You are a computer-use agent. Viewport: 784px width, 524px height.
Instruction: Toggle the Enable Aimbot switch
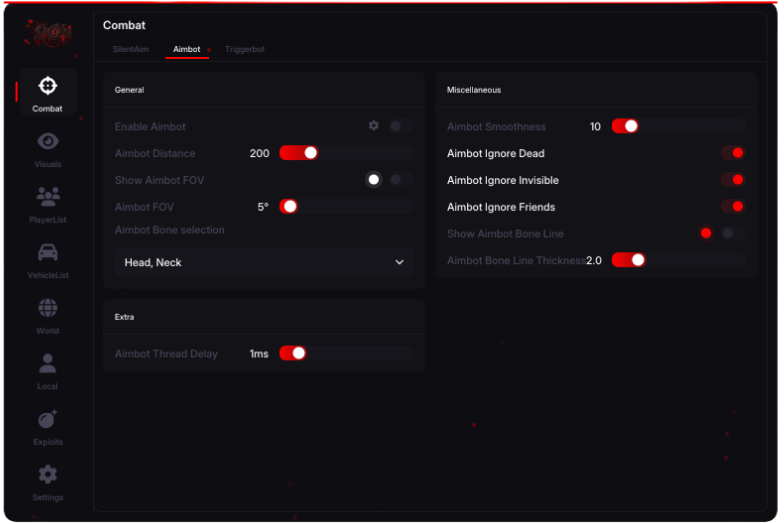pos(401,126)
